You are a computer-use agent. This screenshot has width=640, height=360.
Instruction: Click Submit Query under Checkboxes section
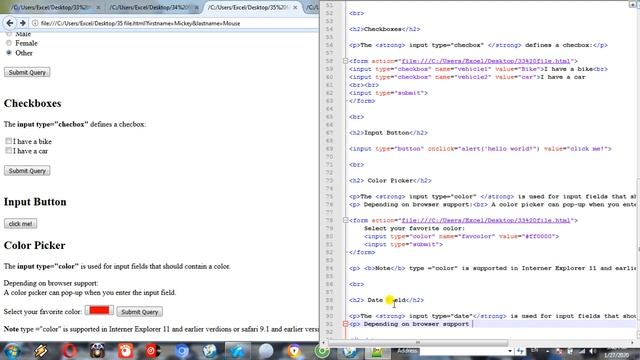click(27, 171)
